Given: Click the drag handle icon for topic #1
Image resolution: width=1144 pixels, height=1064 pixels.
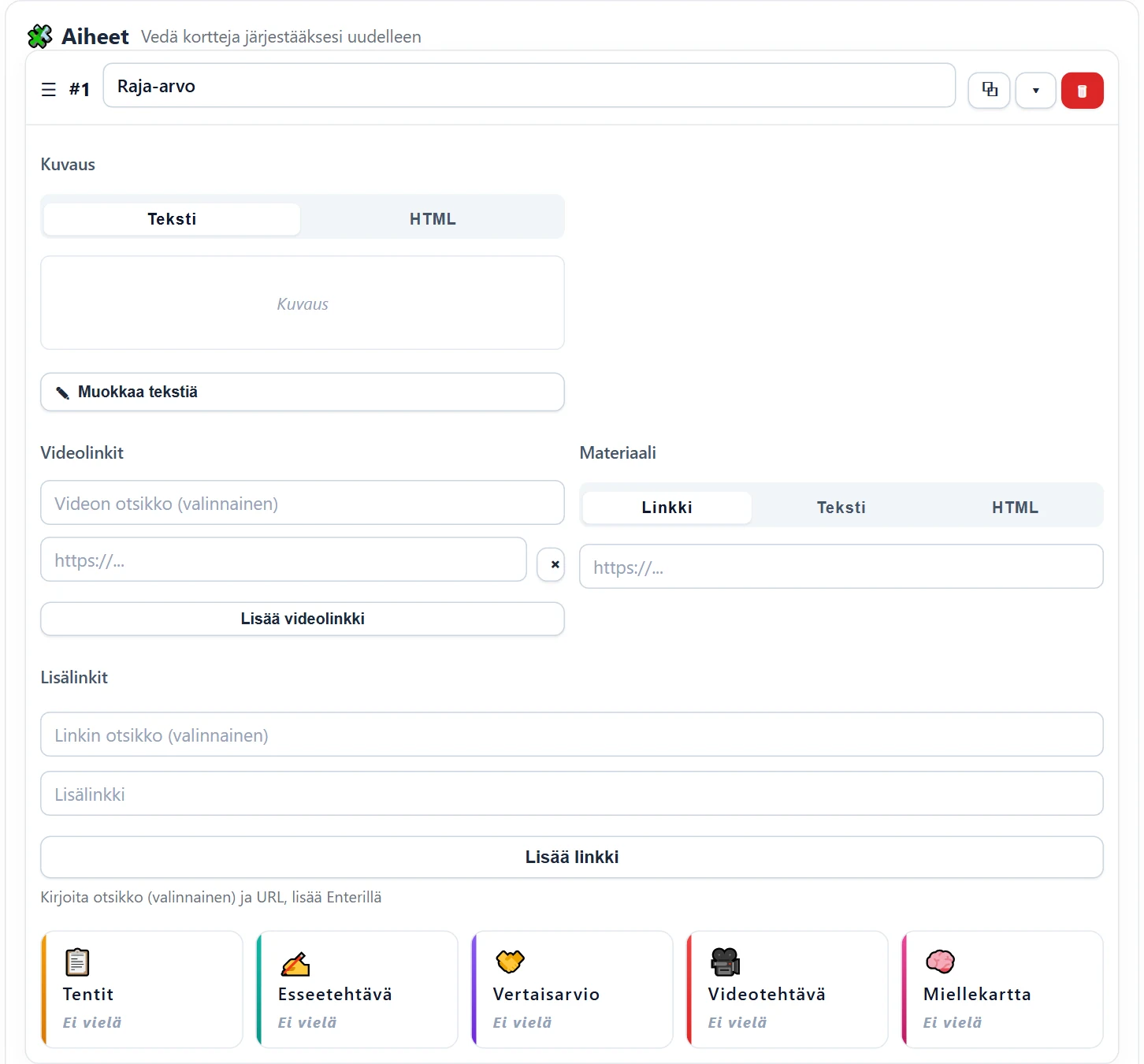Looking at the screenshot, I should (49, 90).
